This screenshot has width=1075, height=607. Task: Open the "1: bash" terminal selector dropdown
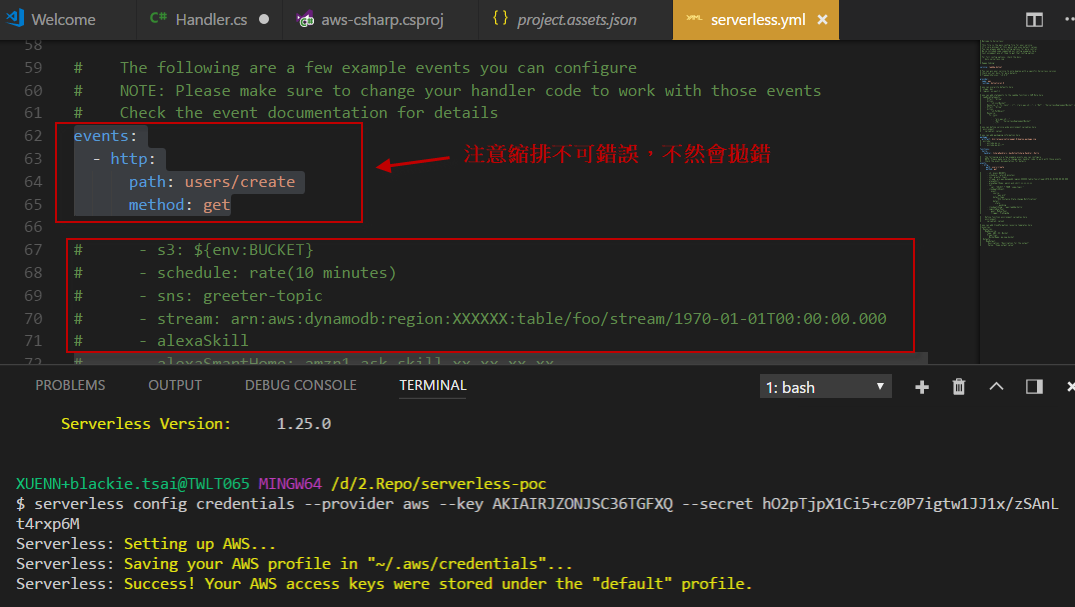click(825, 387)
